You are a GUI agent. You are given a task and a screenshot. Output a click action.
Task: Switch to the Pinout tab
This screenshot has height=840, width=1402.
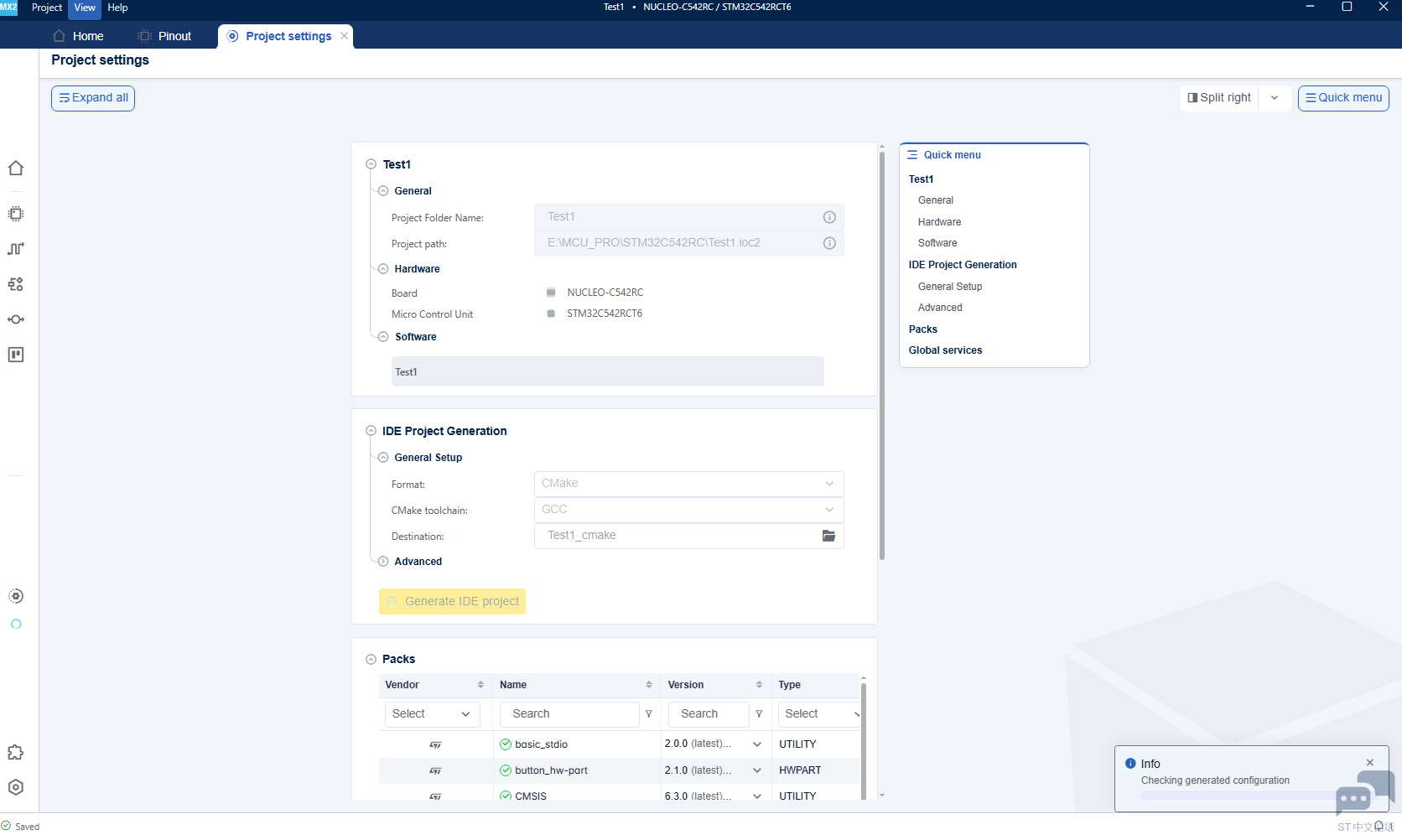165,36
